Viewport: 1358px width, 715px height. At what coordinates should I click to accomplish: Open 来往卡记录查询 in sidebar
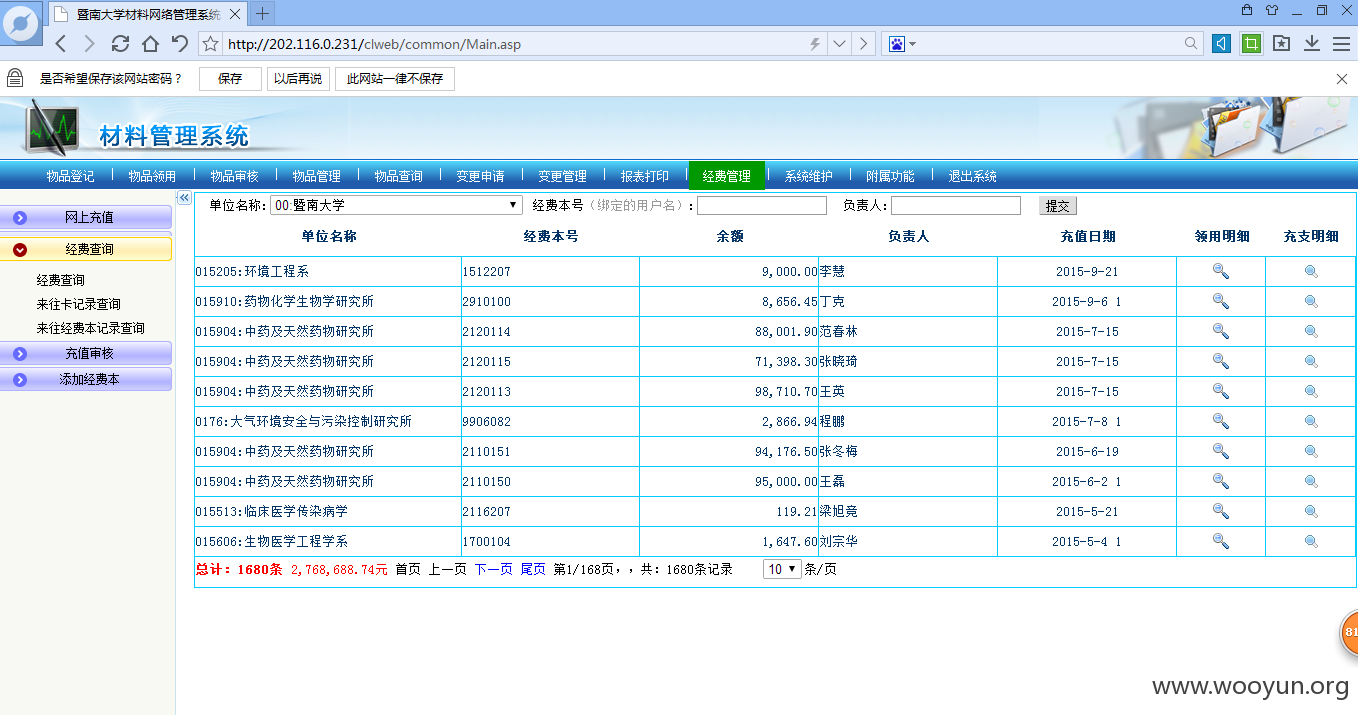click(x=78, y=304)
